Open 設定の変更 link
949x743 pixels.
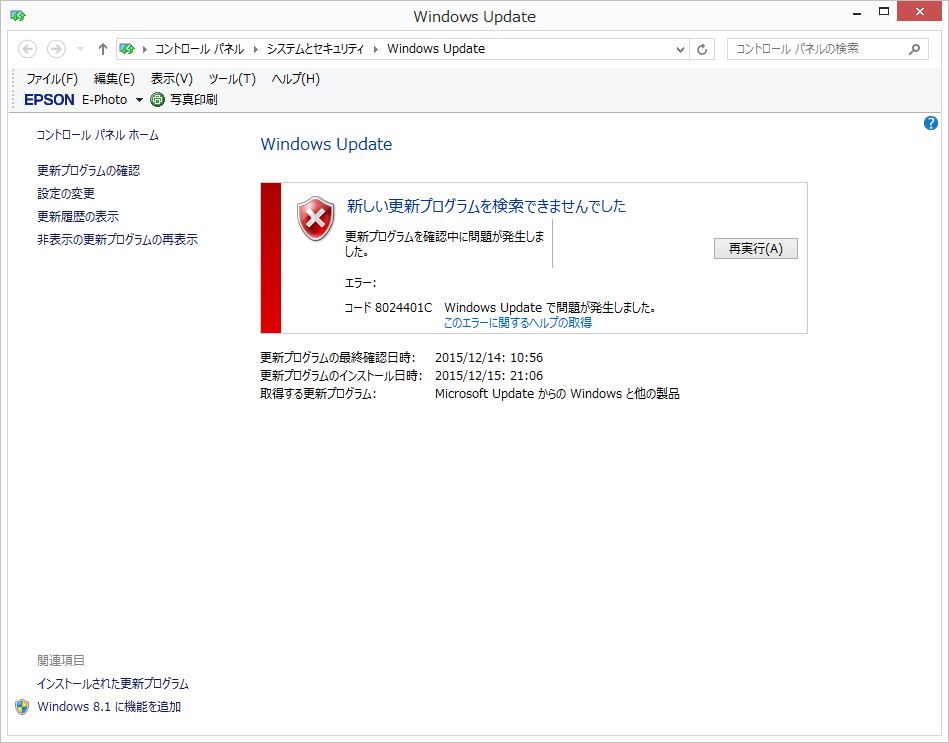[x=66, y=194]
